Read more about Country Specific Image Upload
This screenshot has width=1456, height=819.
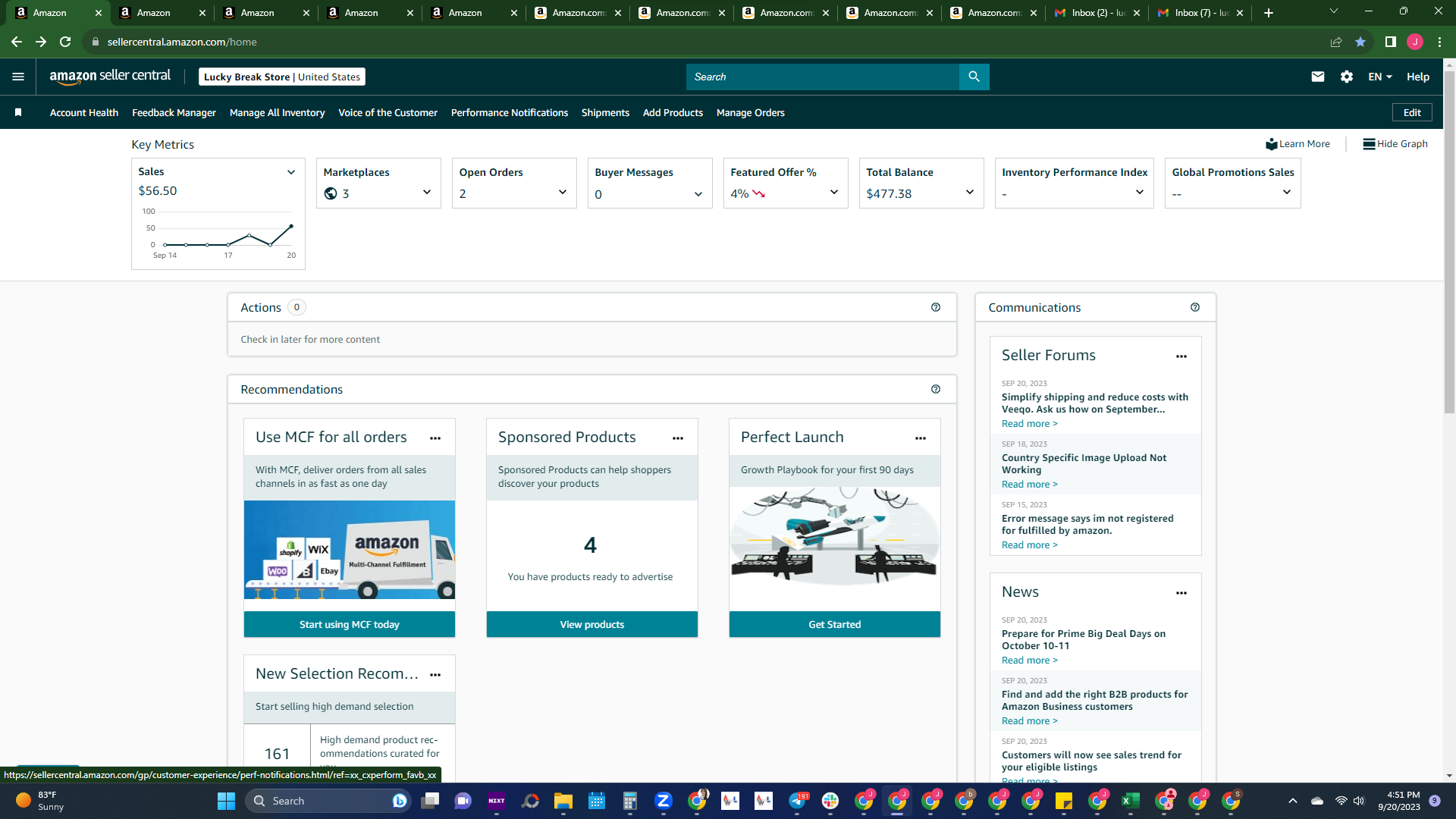pyautogui.click(x=1029, y=485)
